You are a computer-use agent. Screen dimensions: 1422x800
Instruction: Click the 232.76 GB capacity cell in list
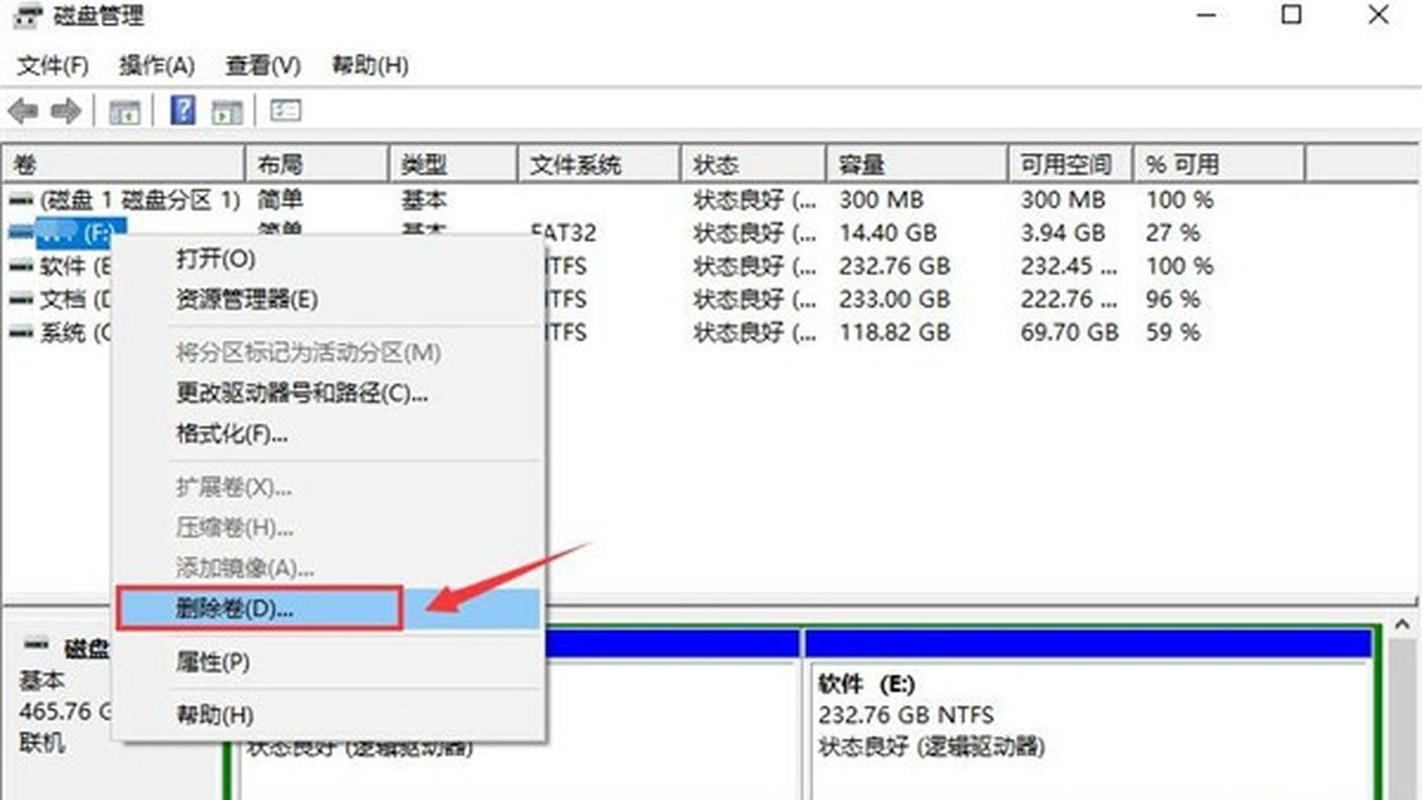[895, 266]
